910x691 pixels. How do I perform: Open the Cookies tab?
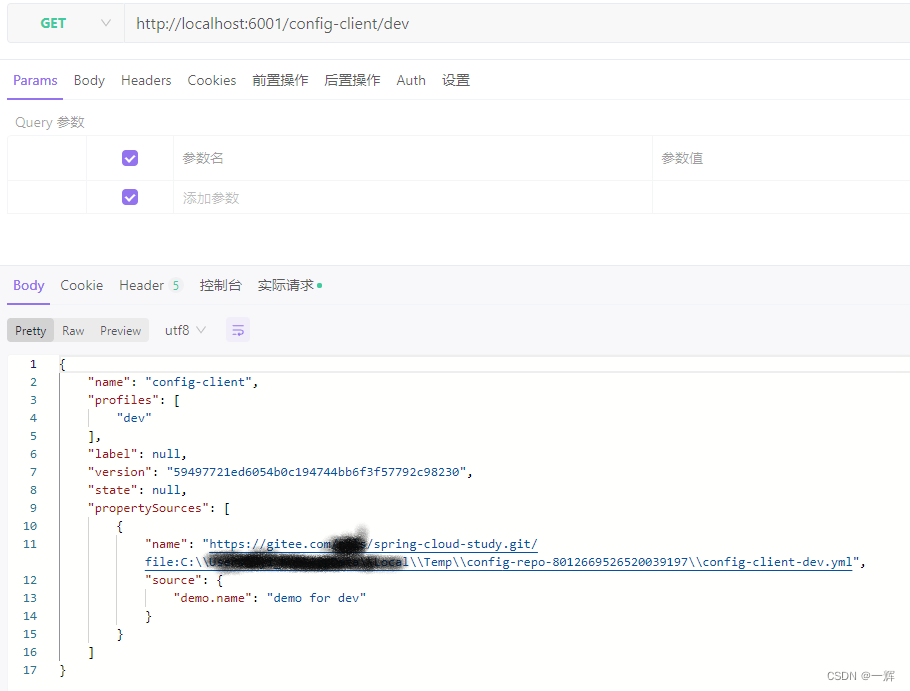[x=211, y=80]
